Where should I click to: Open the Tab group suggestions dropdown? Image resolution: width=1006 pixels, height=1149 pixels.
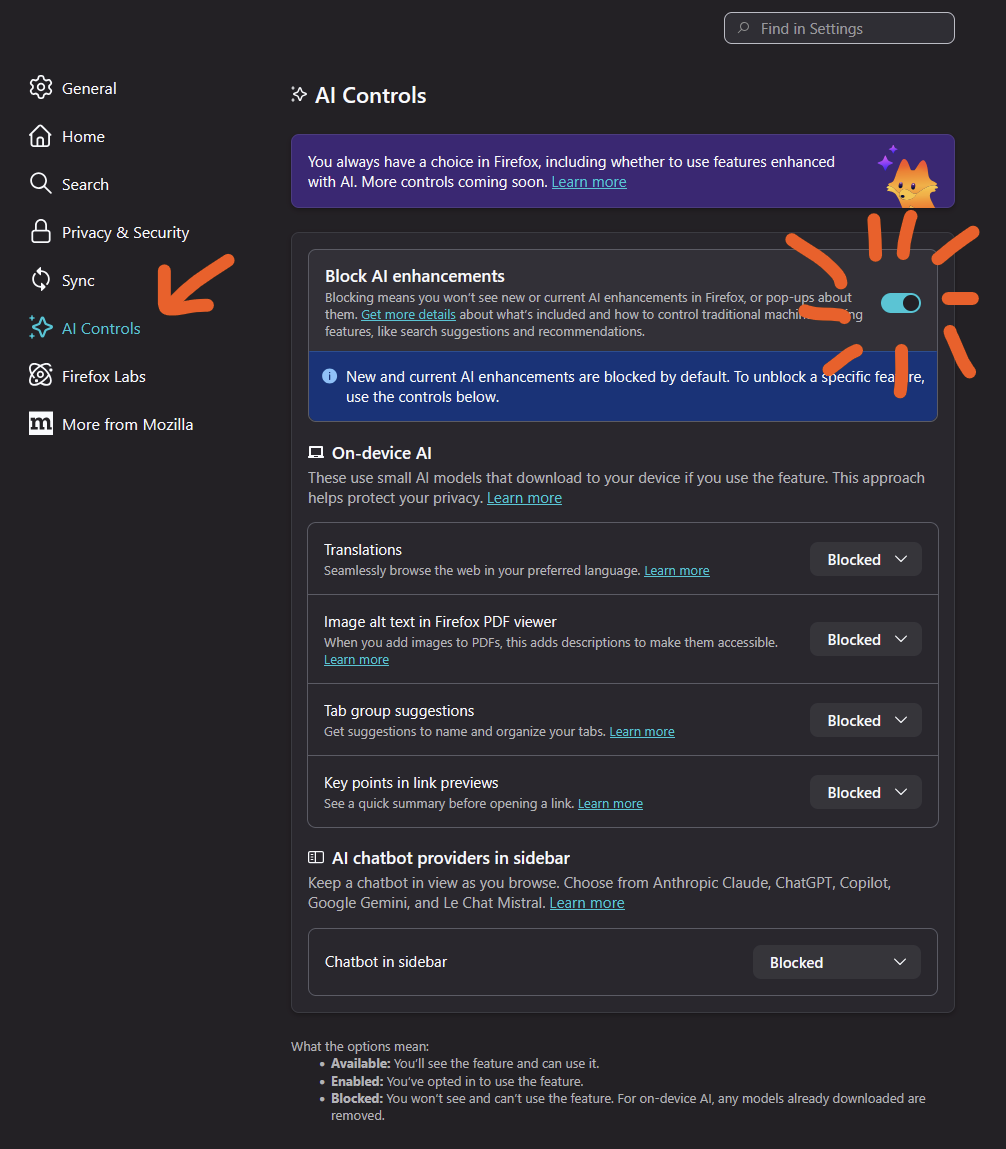click(865, 721)
